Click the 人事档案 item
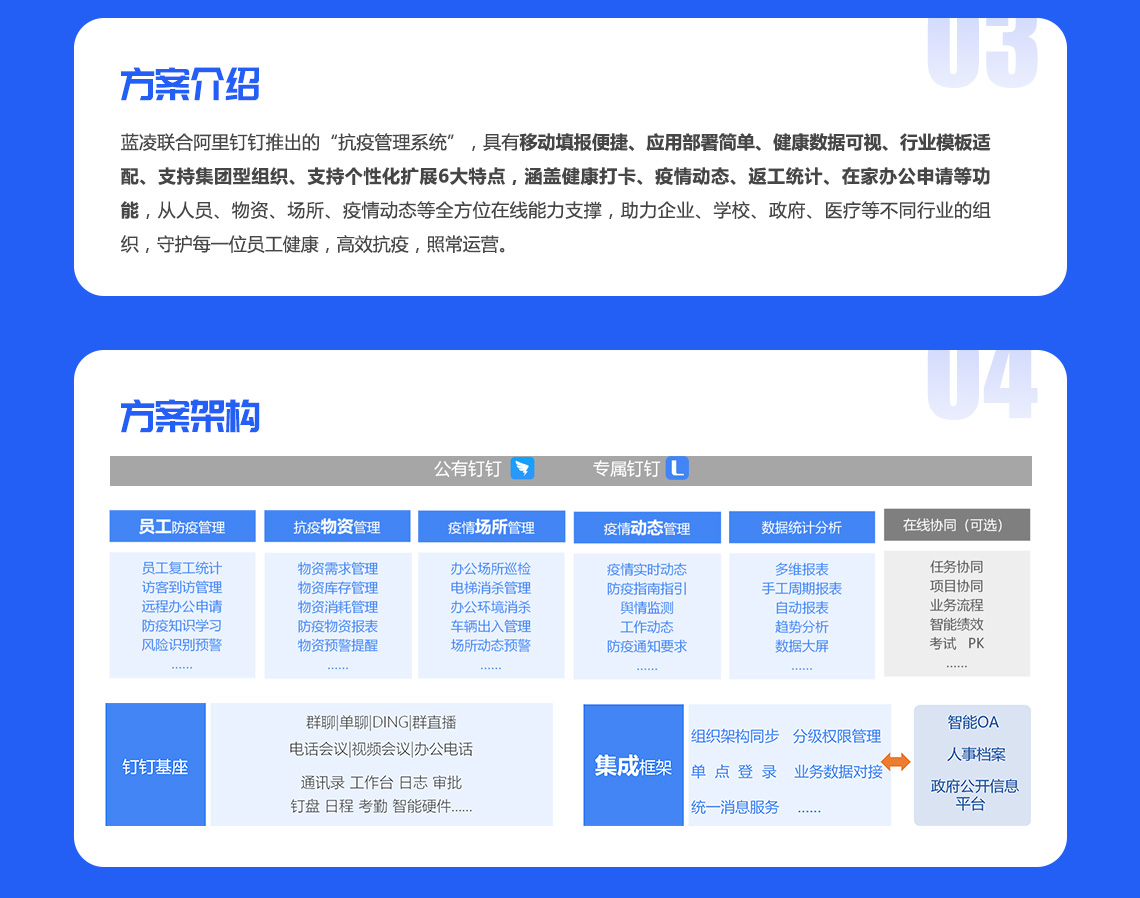The image size is (1140, 898). (x=976, y=755)
